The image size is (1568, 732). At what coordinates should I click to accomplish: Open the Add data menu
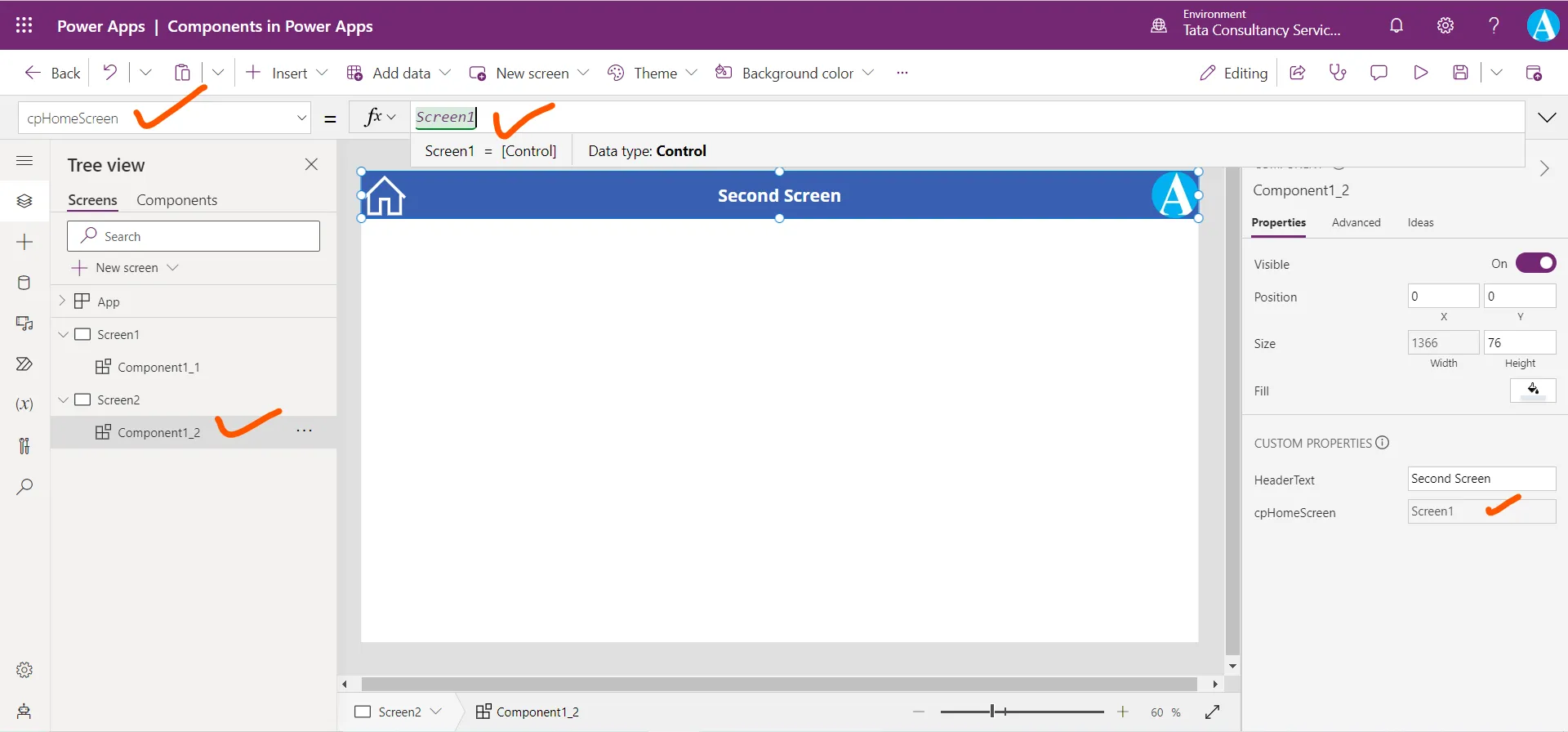pyautogui.click(x=399, y=73)
